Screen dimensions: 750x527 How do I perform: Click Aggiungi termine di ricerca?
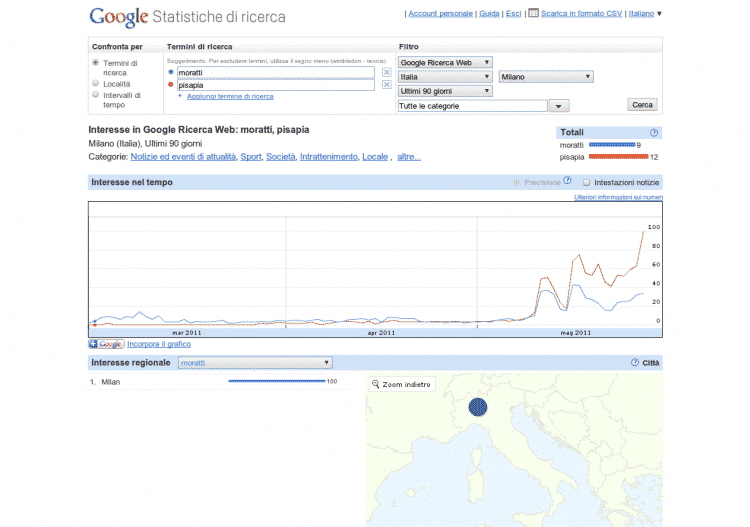[x=230, y=97]
